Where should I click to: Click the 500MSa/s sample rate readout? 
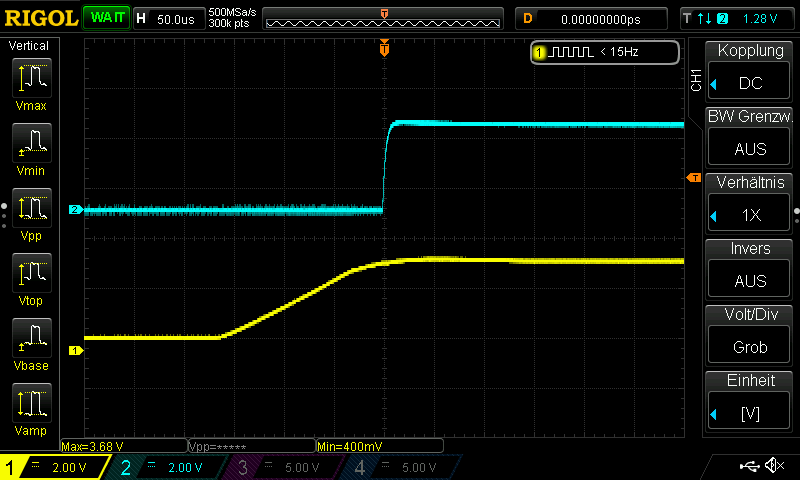232,12
